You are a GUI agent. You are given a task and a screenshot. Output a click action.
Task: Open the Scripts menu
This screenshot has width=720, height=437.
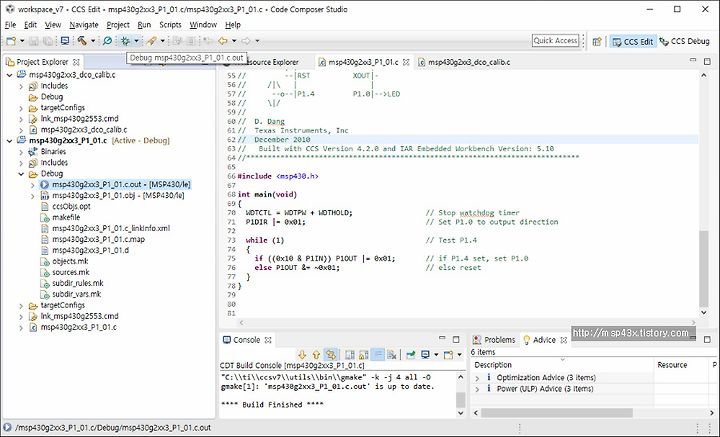170,25
